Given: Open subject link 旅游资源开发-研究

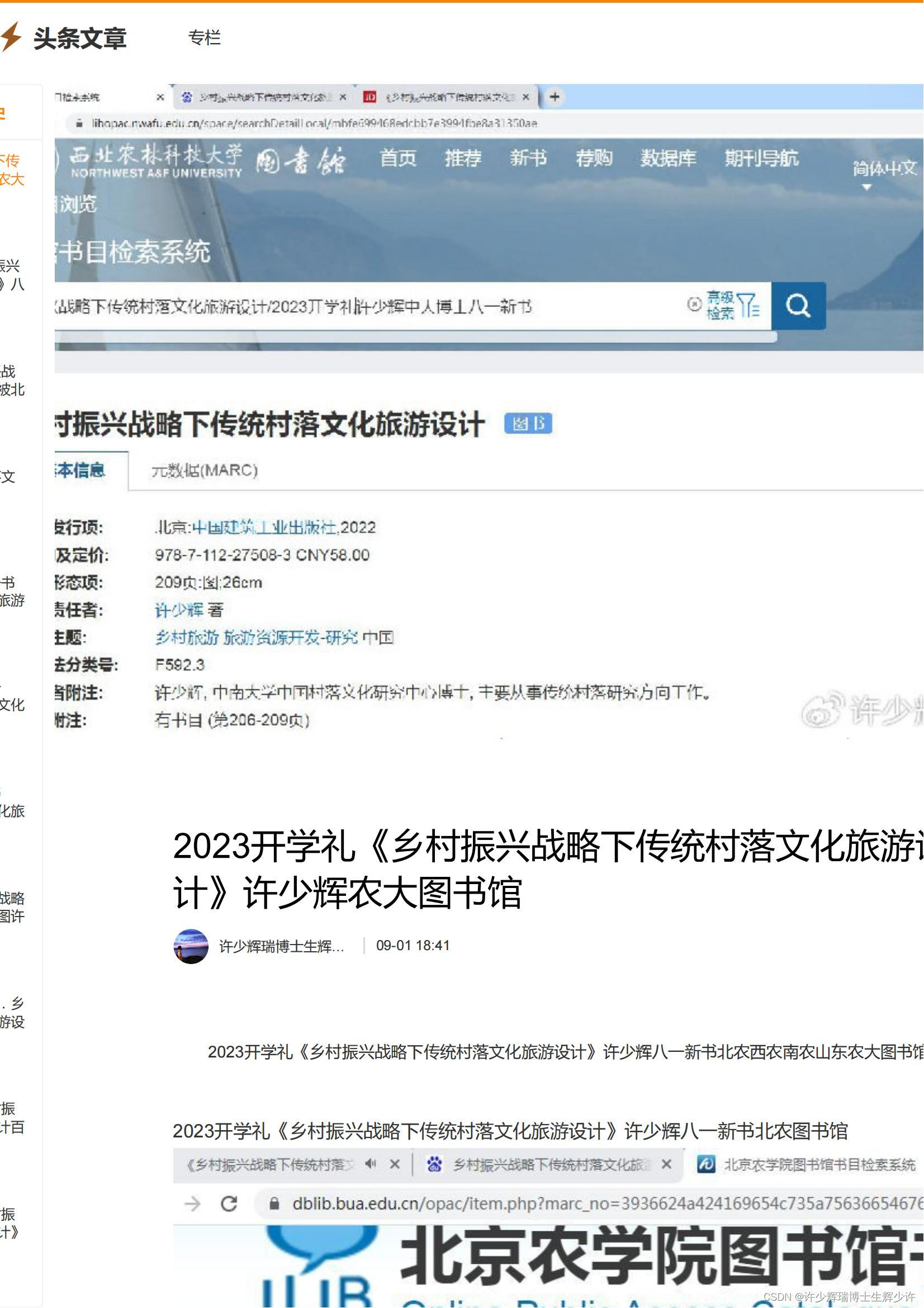Looking at the screenshot, I should click(290, 638).
